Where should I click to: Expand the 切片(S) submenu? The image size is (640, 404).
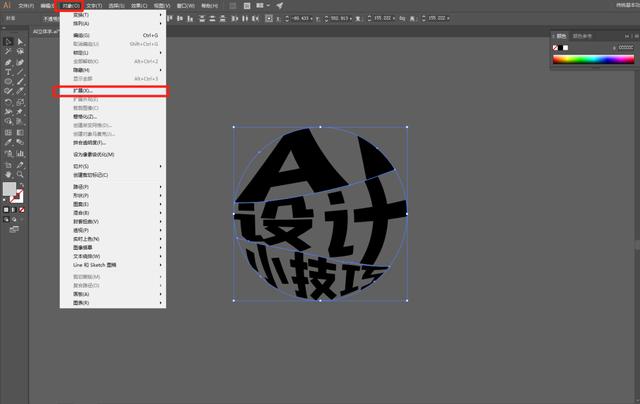(113, 166)
